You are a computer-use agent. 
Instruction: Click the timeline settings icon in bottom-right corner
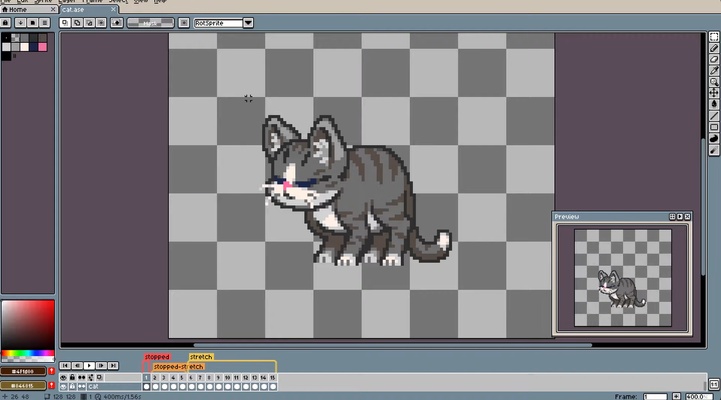(714, 384)
